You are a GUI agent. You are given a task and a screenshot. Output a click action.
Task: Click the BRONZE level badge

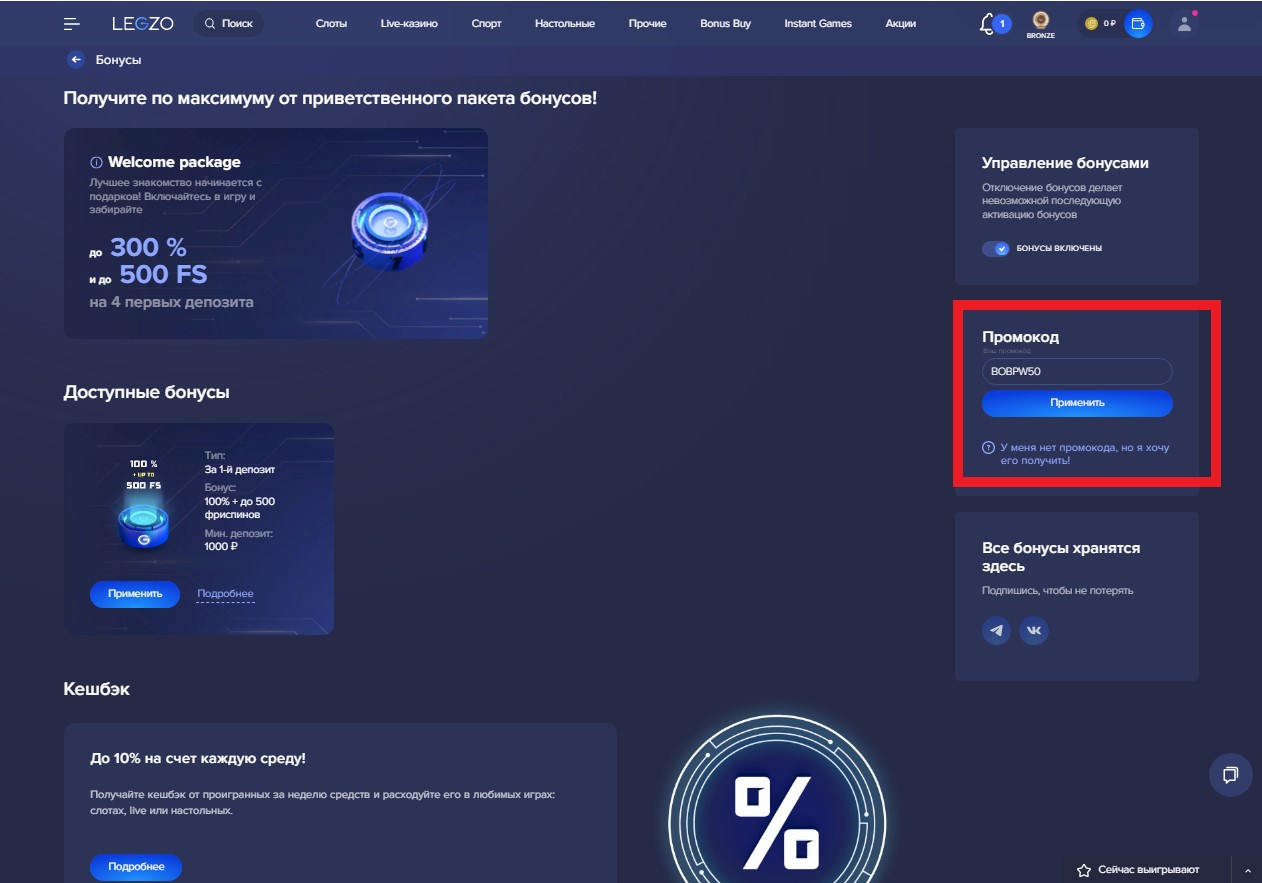coord(1040,24)
